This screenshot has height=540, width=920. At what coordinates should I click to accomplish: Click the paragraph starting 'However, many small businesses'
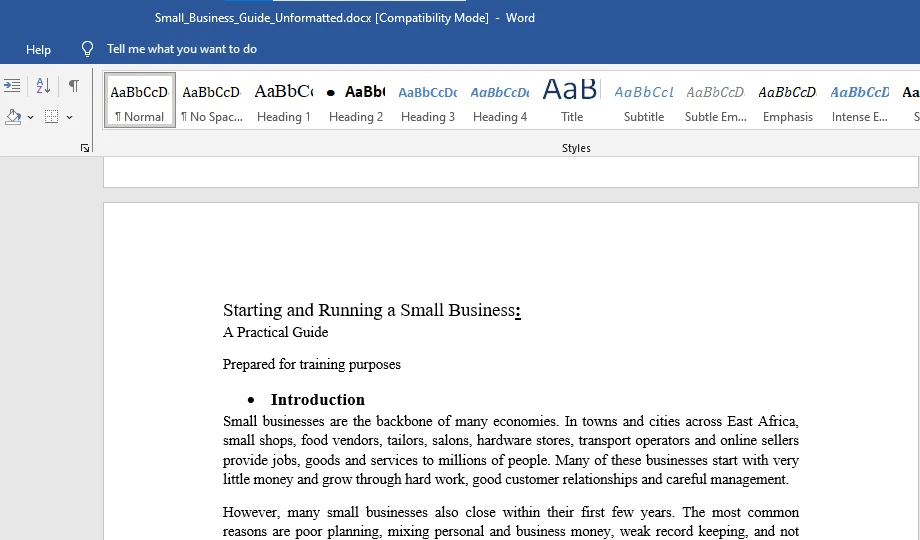(x=510, y=522)
